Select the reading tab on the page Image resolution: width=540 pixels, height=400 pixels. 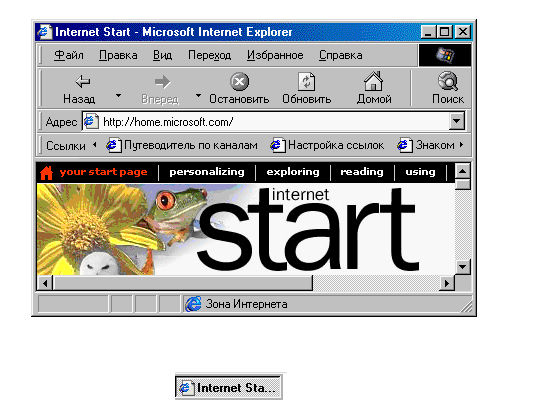click(x=362, y=172)
